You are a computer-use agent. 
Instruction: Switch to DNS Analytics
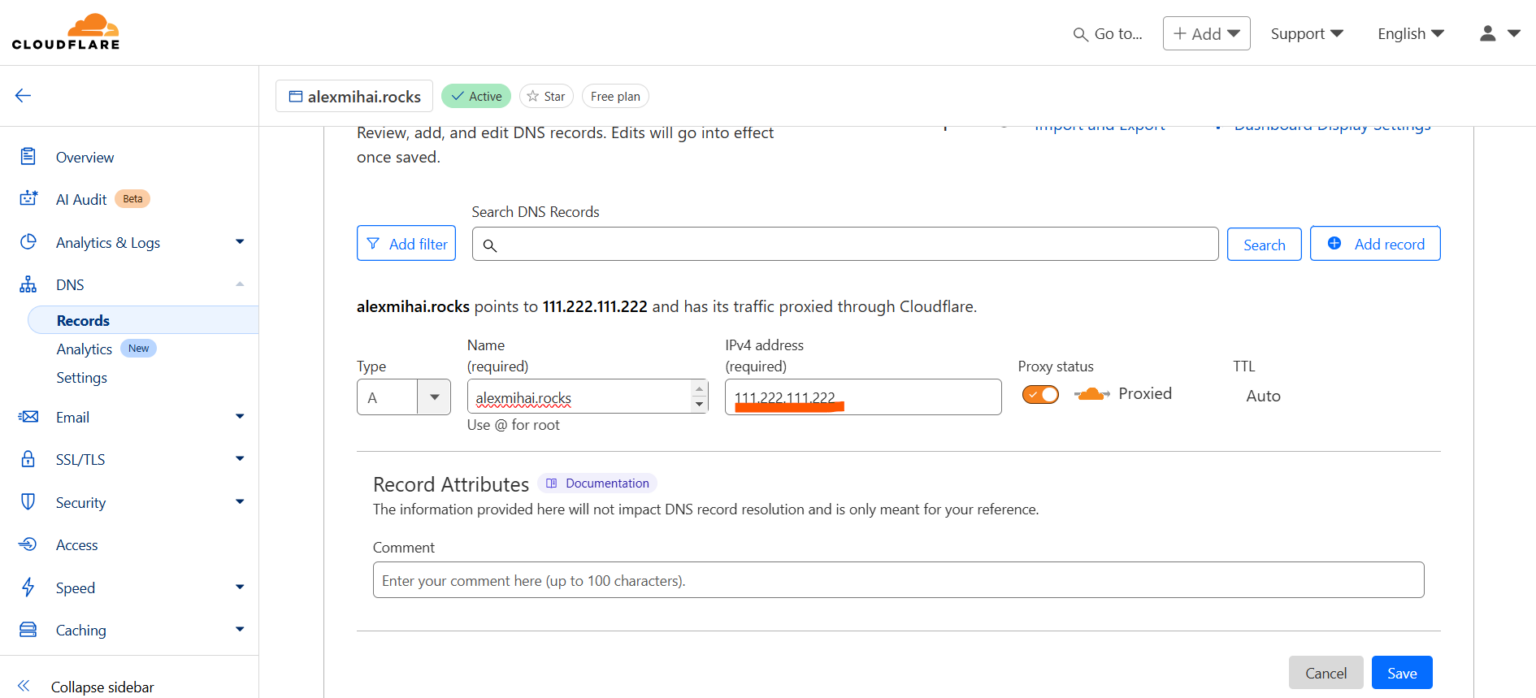pos(84,348)
